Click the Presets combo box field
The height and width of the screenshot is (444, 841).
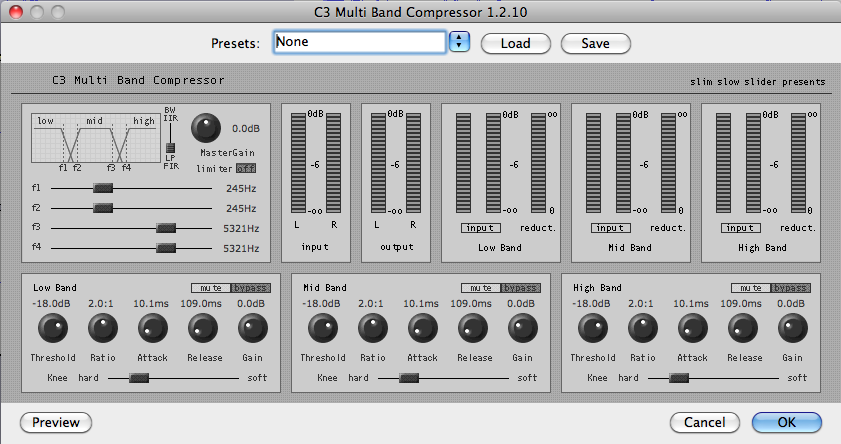(358, 42)
